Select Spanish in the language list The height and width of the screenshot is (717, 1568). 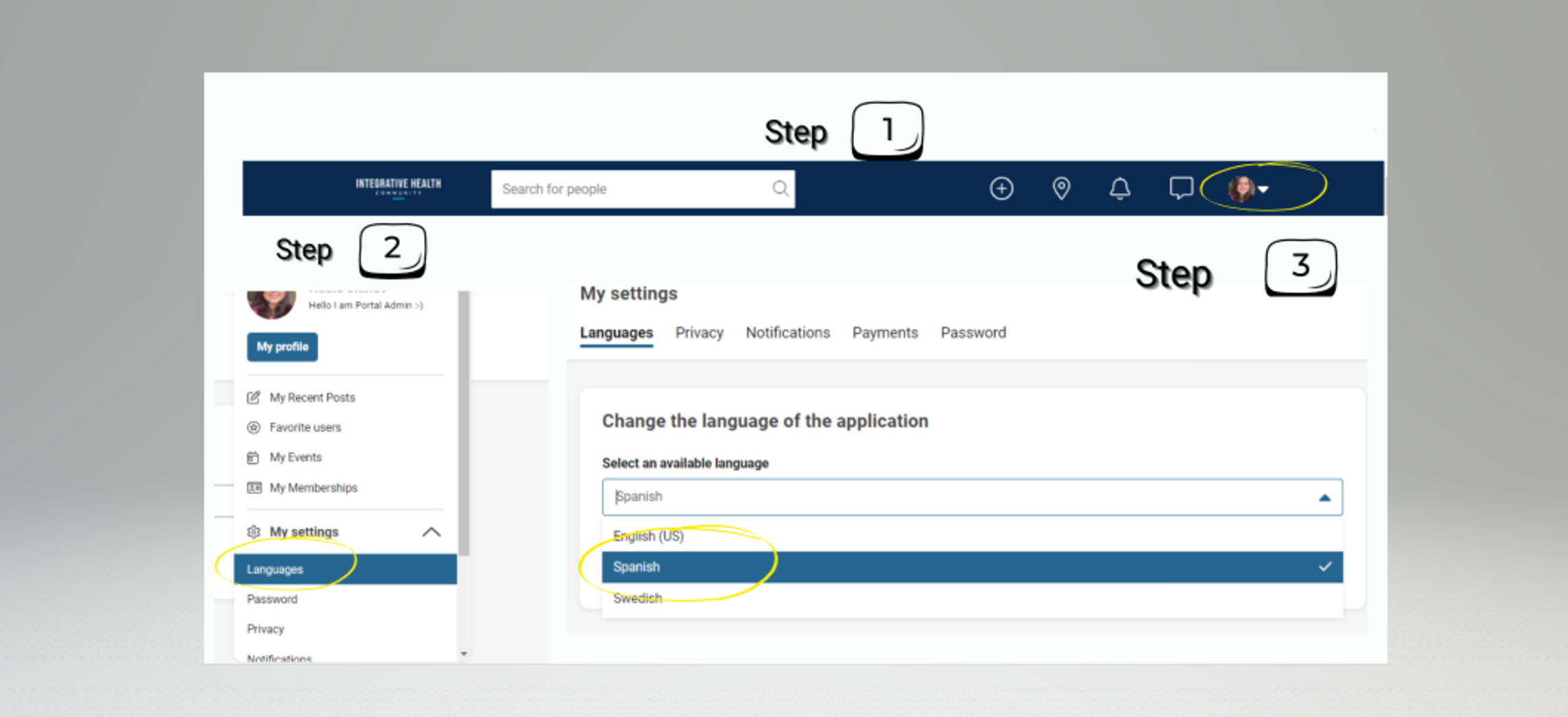point(637,567)
